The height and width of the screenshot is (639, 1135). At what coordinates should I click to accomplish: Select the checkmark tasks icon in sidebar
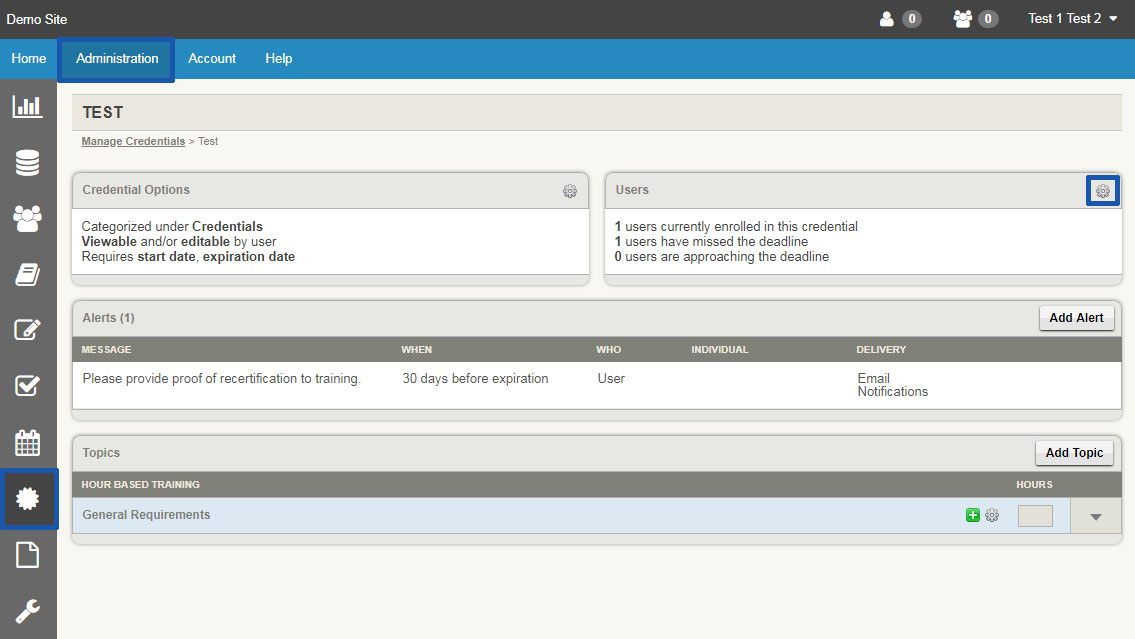click(x=27, y=386)
